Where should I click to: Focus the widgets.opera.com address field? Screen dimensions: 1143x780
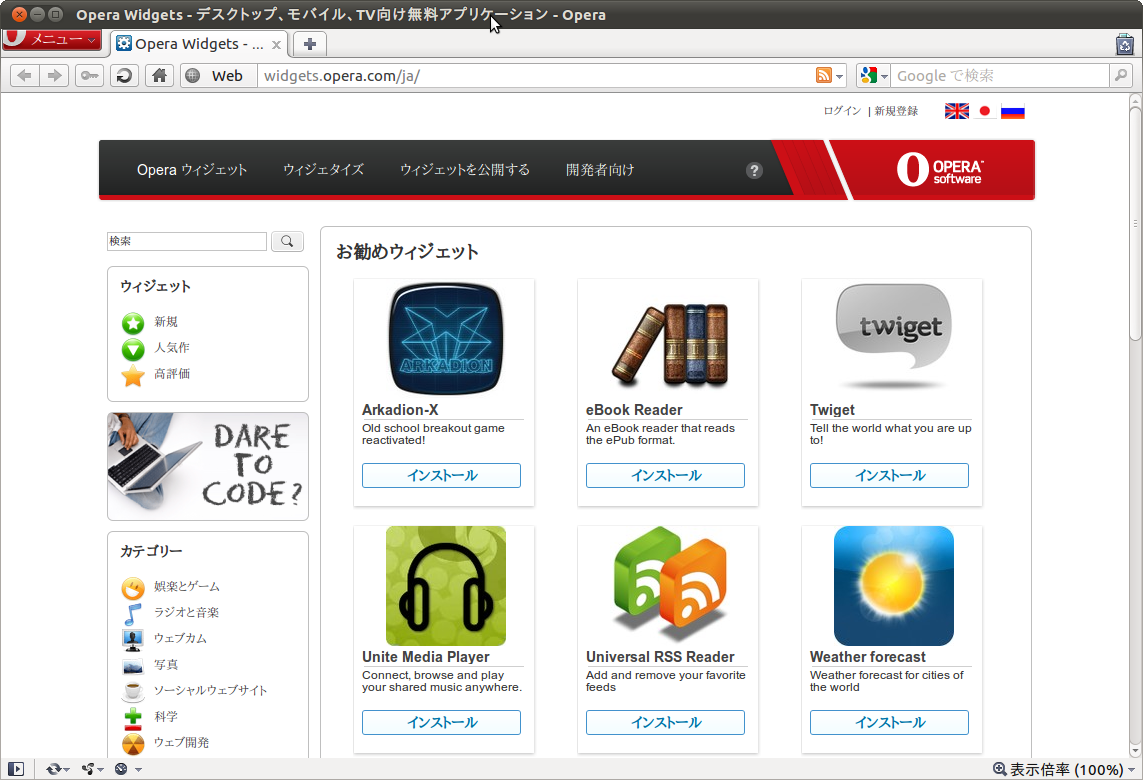click(536, 75)
